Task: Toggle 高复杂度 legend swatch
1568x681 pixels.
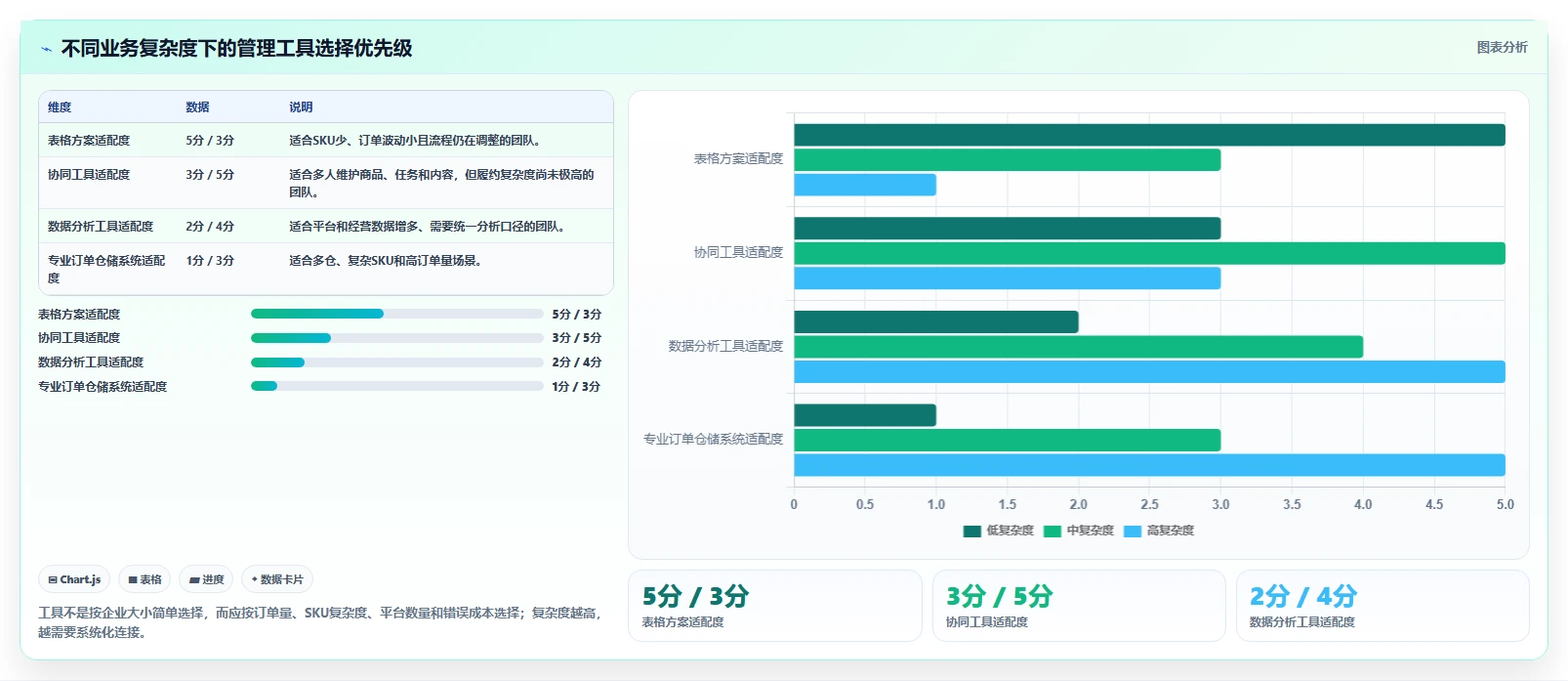Action: pos(1133,531)
